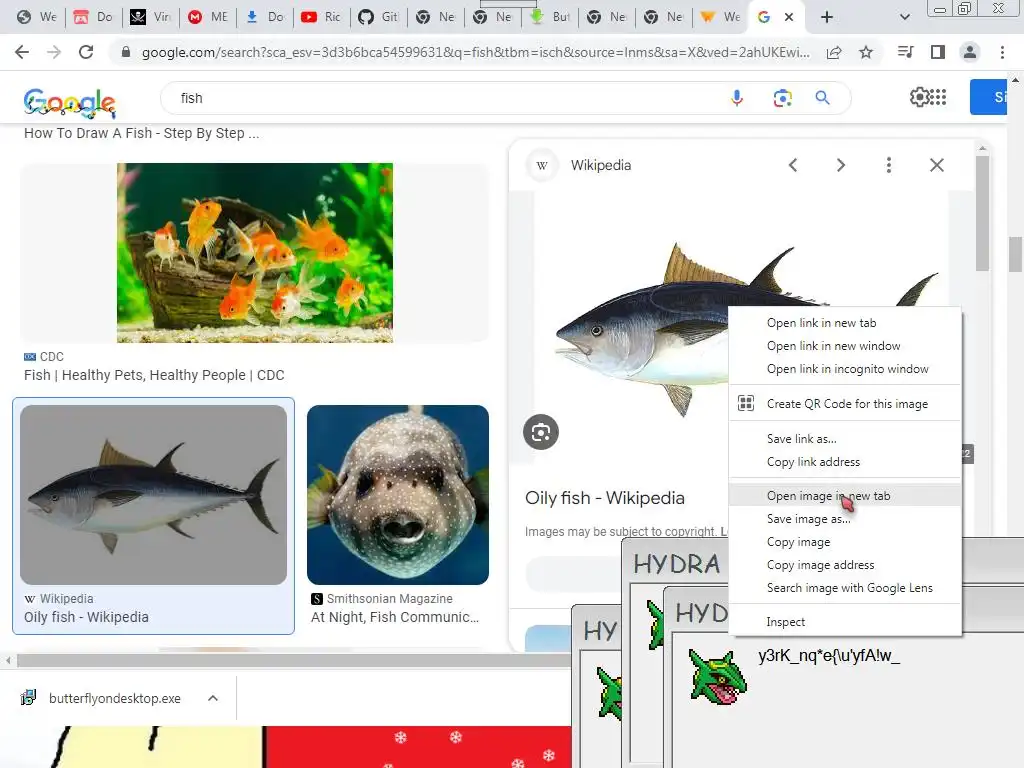Click the Wikipedia W logo in preview header
Screen dimensions: 1024x768
(542, 165)
